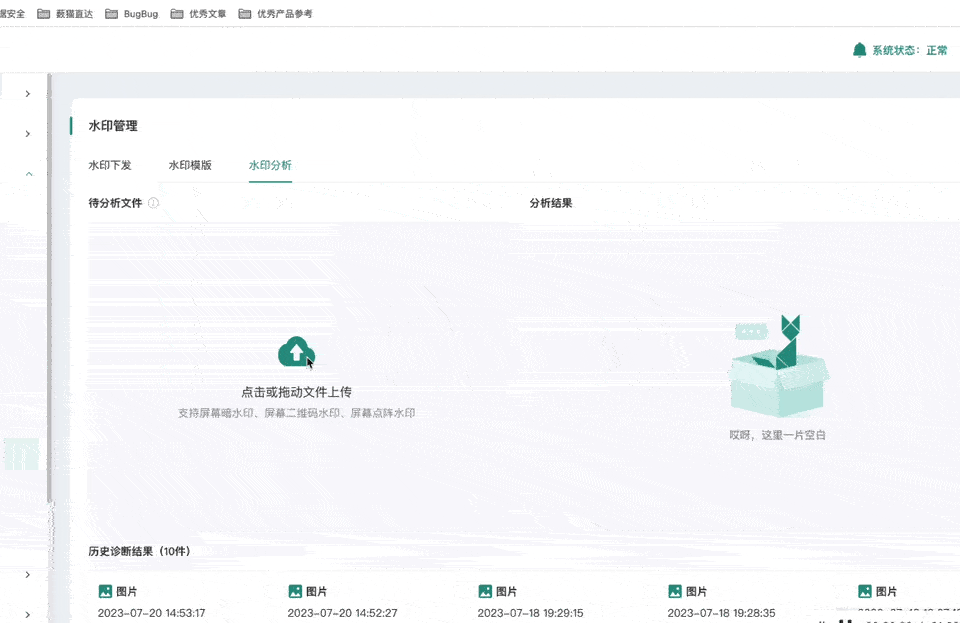Viewport: 960px width, 623px height.
Task: Expand the bottommost sidebar chevron item
Action: (28, 614)
